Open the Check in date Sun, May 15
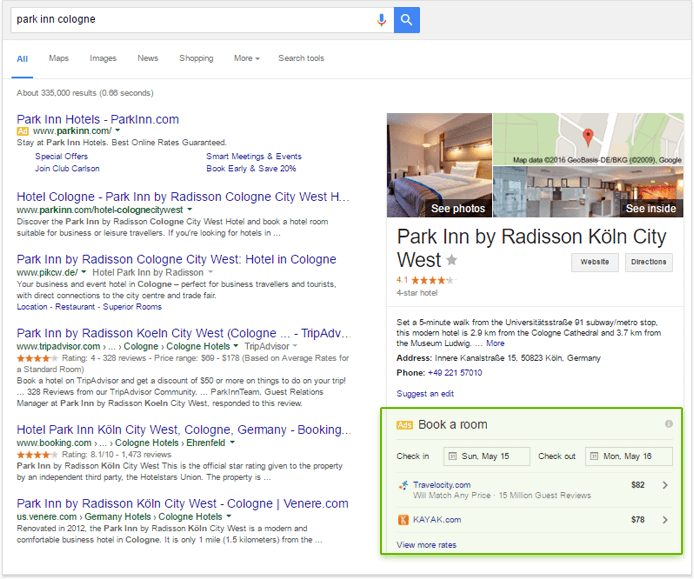 pos(486,456)
